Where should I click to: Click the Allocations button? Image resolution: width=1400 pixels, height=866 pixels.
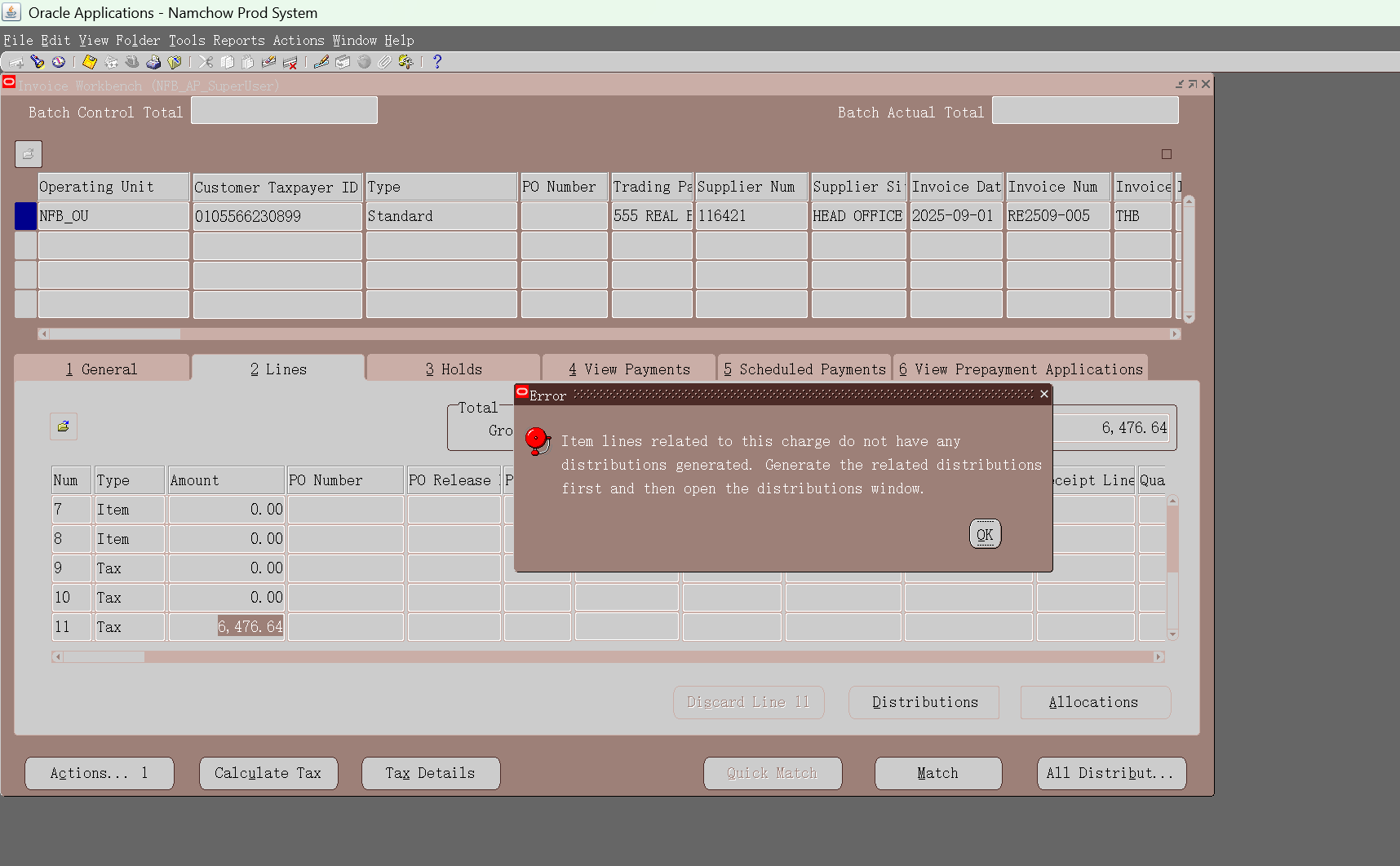pos(1096,702)
